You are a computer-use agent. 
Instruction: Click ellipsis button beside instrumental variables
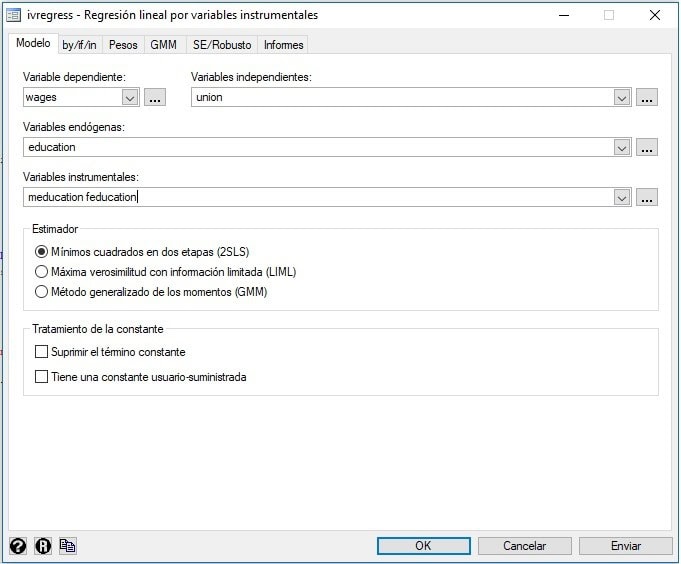(647, 197)
